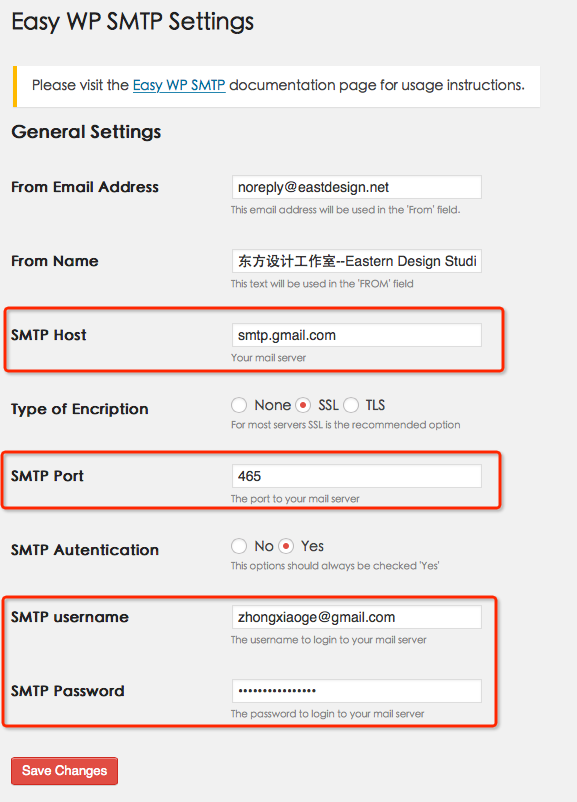This screenshot has width=577, height=802.
Task: Click the 'General Settings' heading text
Action: [x=86, y=132]
